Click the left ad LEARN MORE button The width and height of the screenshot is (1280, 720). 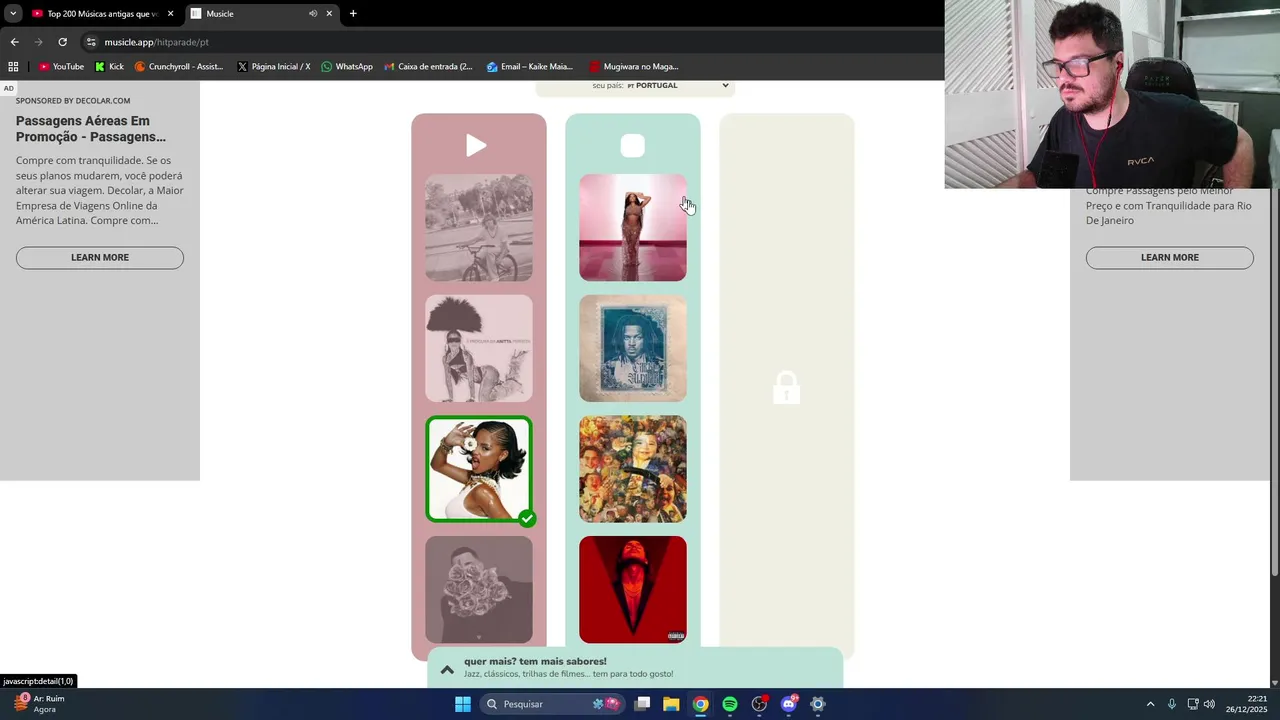coord(100,258)
